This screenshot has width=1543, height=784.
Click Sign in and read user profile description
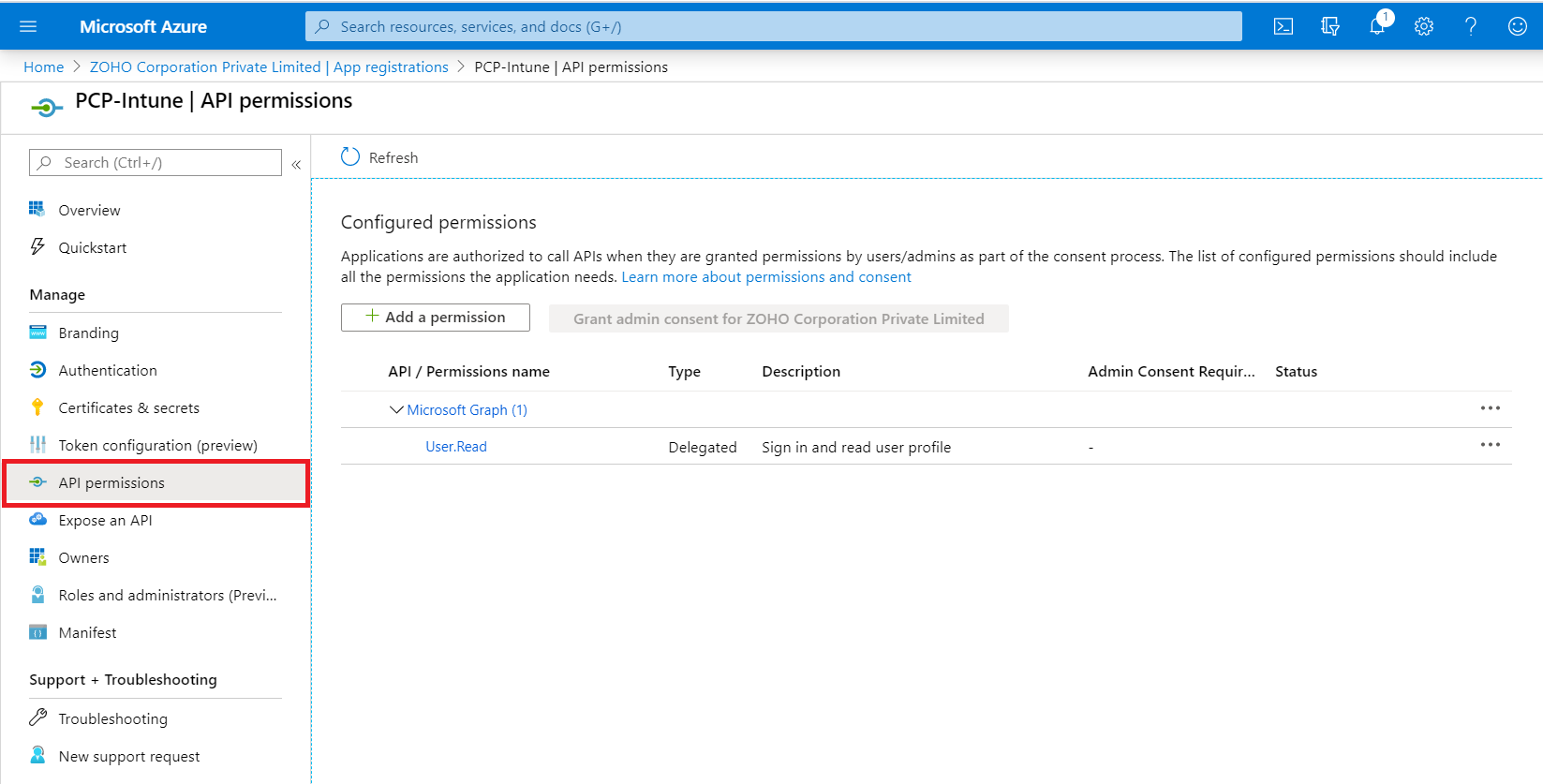(856, 448)
